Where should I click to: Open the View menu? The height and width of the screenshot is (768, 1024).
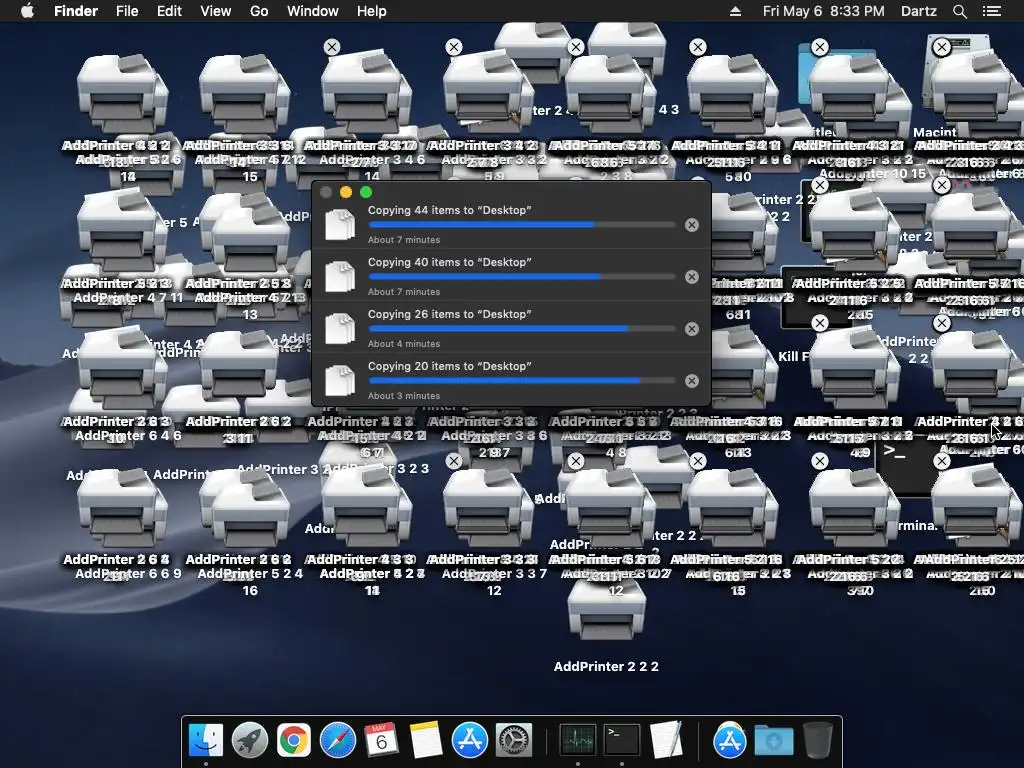pos(216,11)
